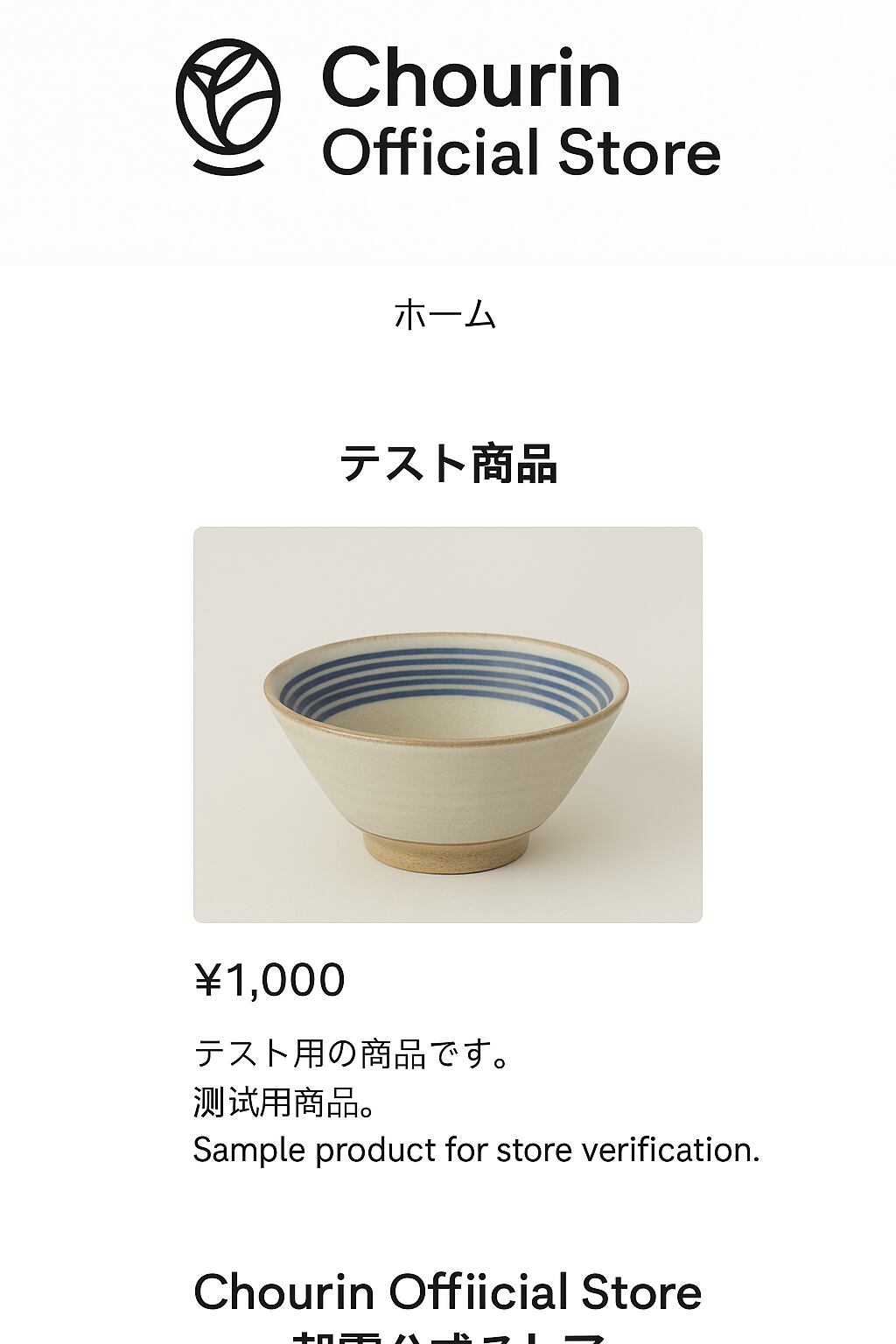Click the ¥1,000 product price
Screen dimensions: 896x1344
click(269, 980)
